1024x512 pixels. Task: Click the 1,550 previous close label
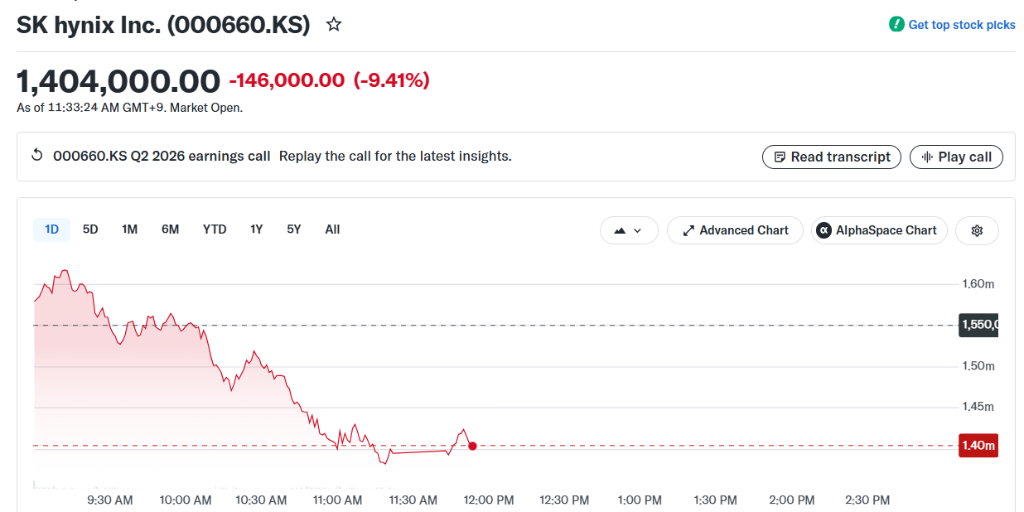978,325
